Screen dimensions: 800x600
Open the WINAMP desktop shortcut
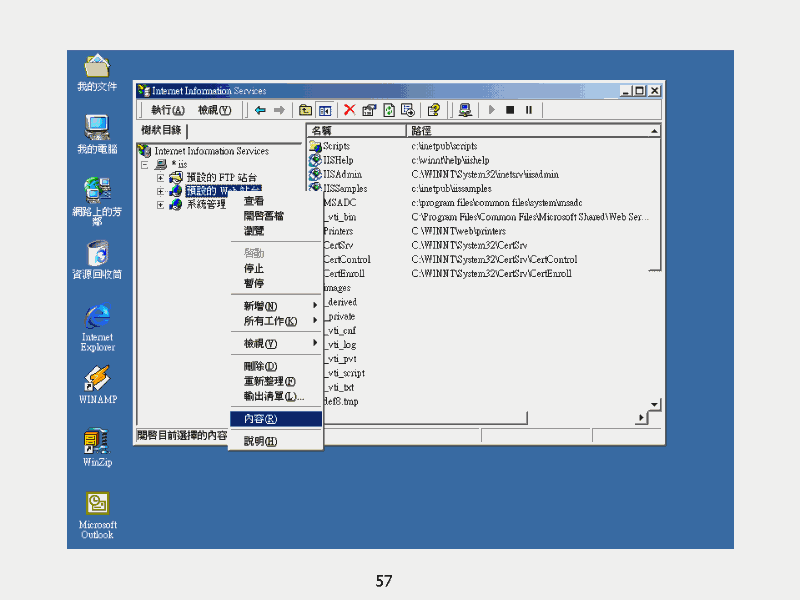click(x=97, y=379)
